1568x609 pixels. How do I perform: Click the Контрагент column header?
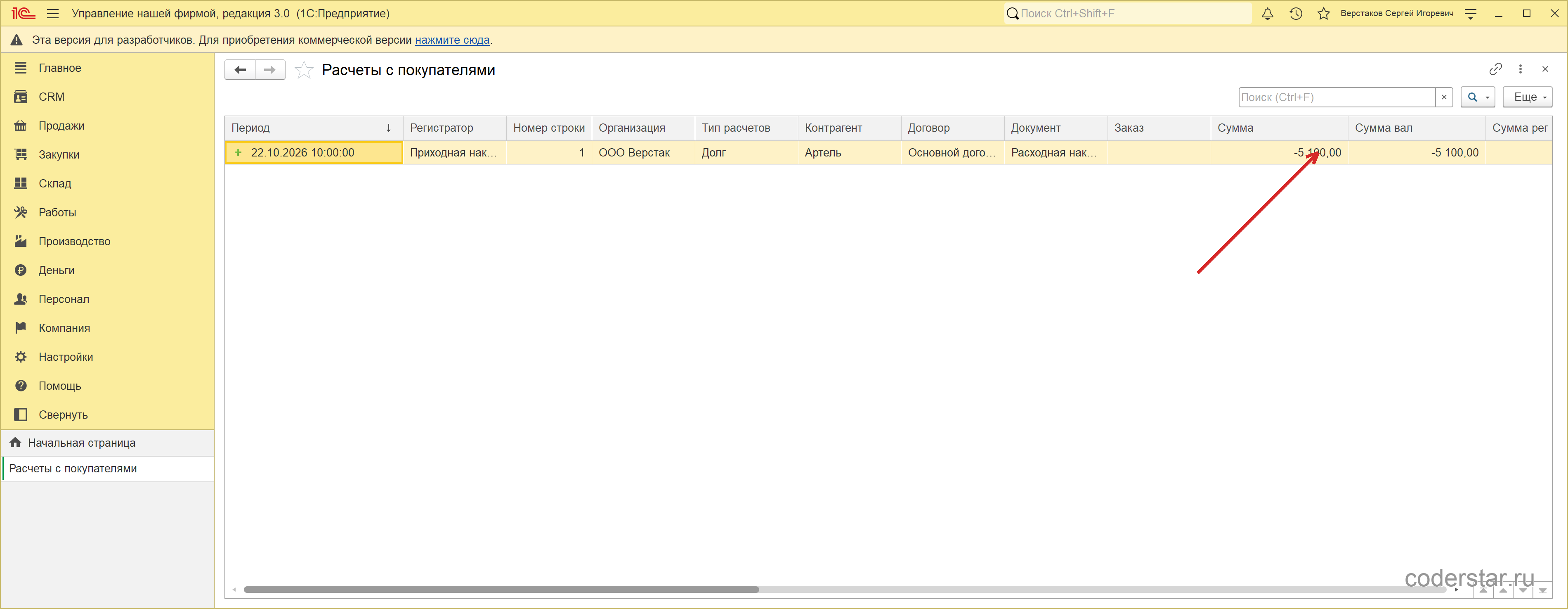[x=849, y=128]
